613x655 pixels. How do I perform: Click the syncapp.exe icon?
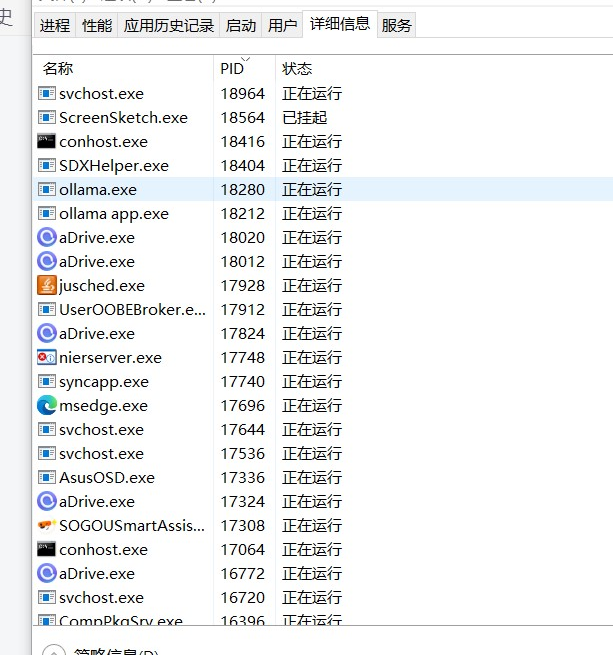click(x=46, y=381)
